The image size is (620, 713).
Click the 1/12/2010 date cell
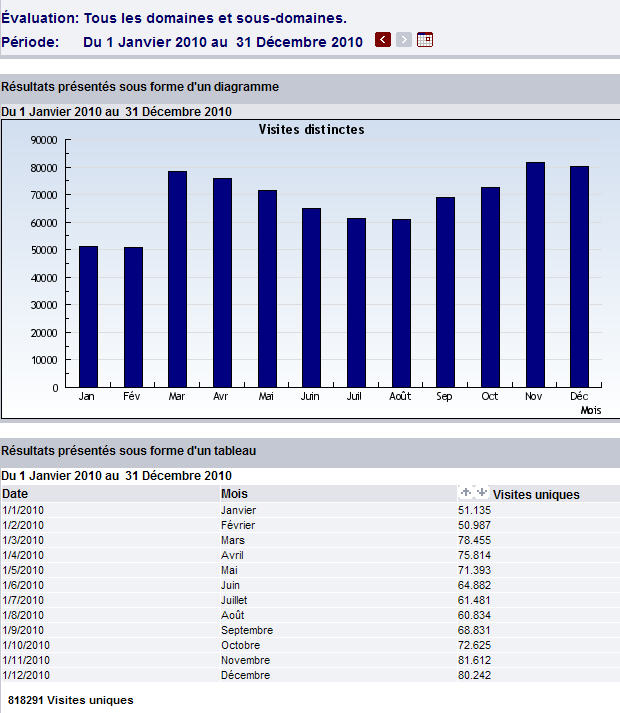24,675
